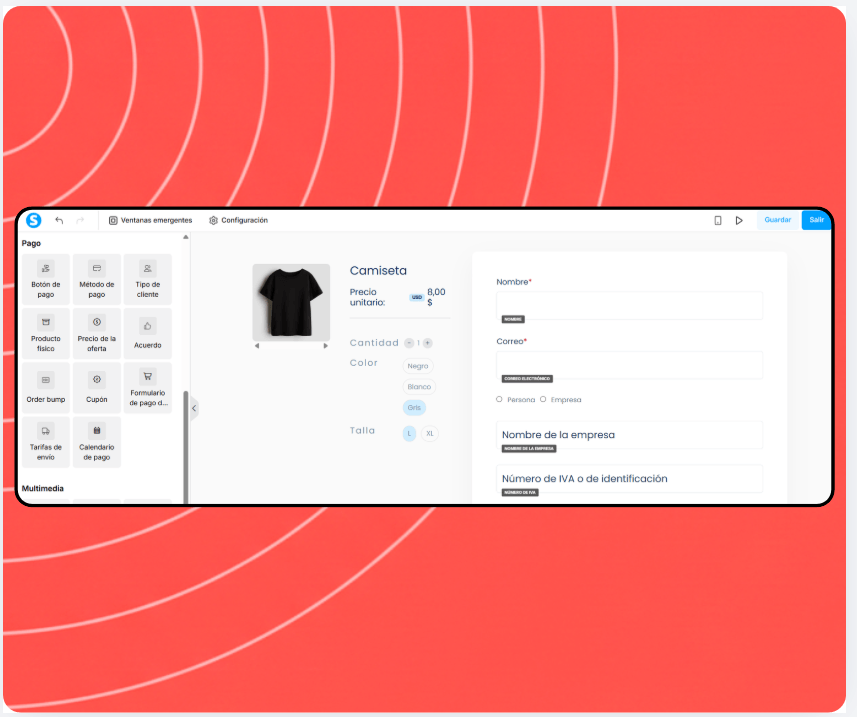The image size is (857, 717).
Task: Click the USD currency badge
Action: click(x=417, y=297)
